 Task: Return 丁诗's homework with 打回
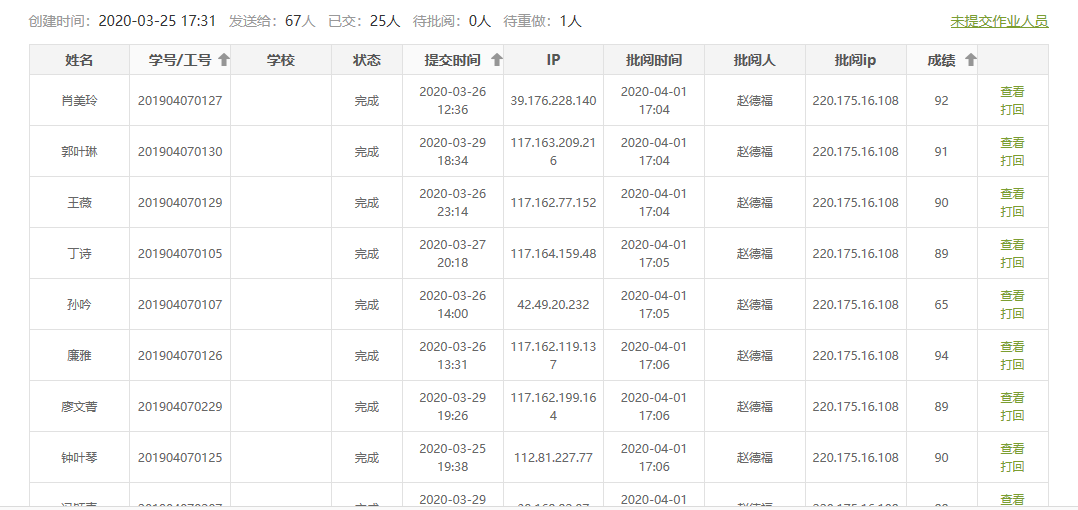(x=1012, y=263)
